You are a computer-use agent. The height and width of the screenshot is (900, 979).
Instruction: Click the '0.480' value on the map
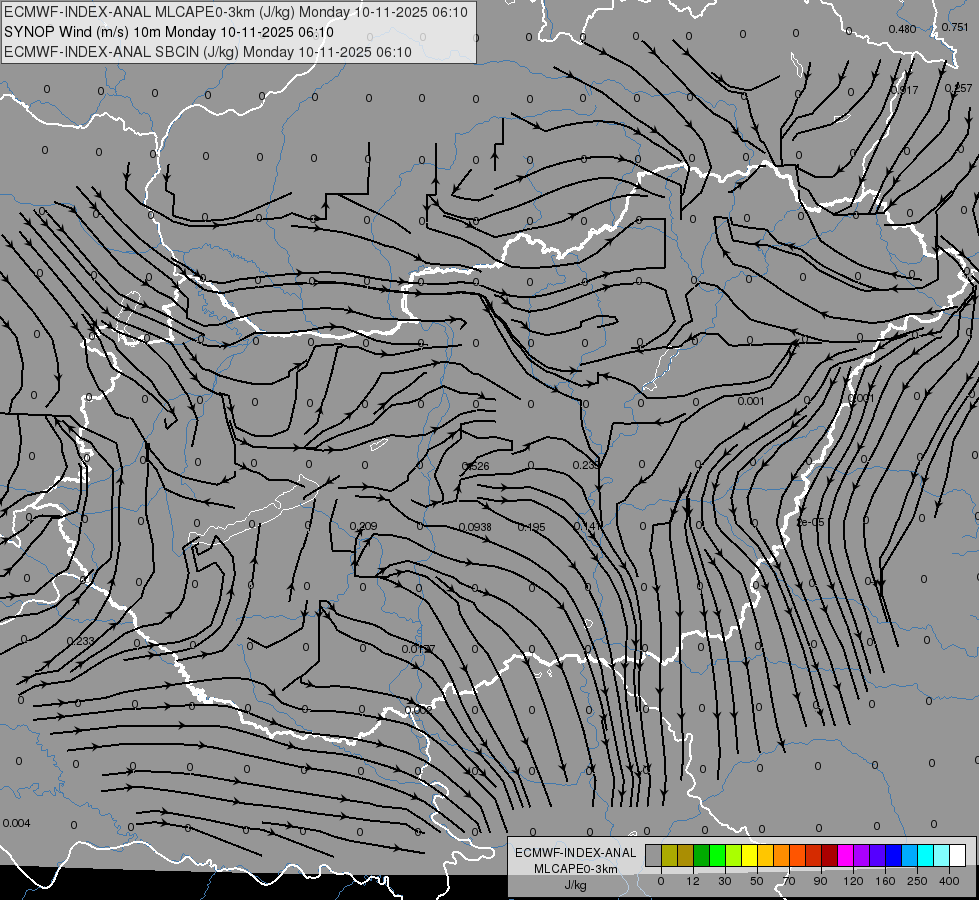pos(902,29)
